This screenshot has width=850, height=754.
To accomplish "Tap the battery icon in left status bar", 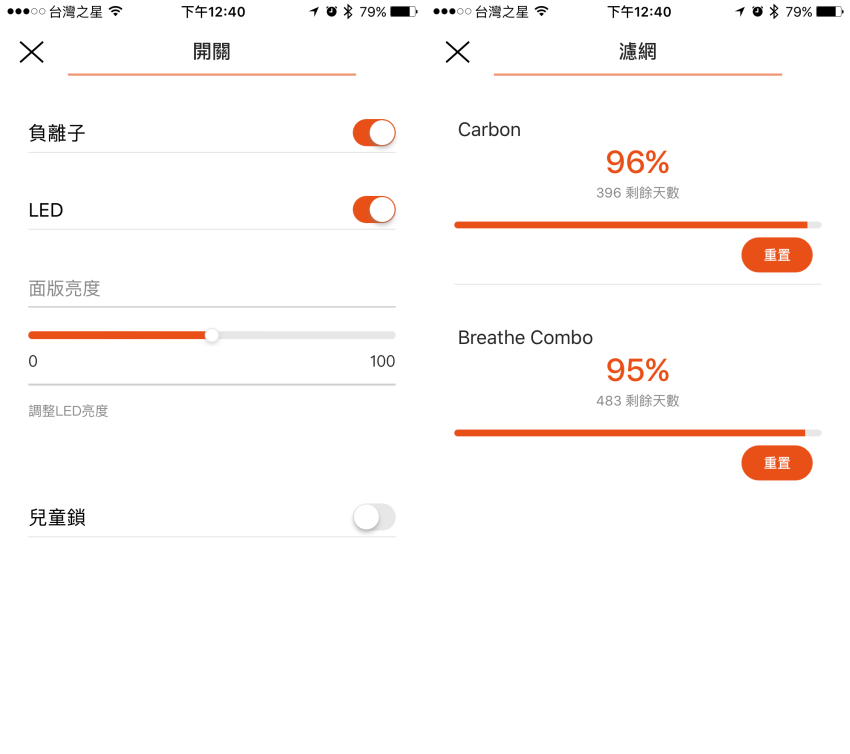I will point(404,11).
